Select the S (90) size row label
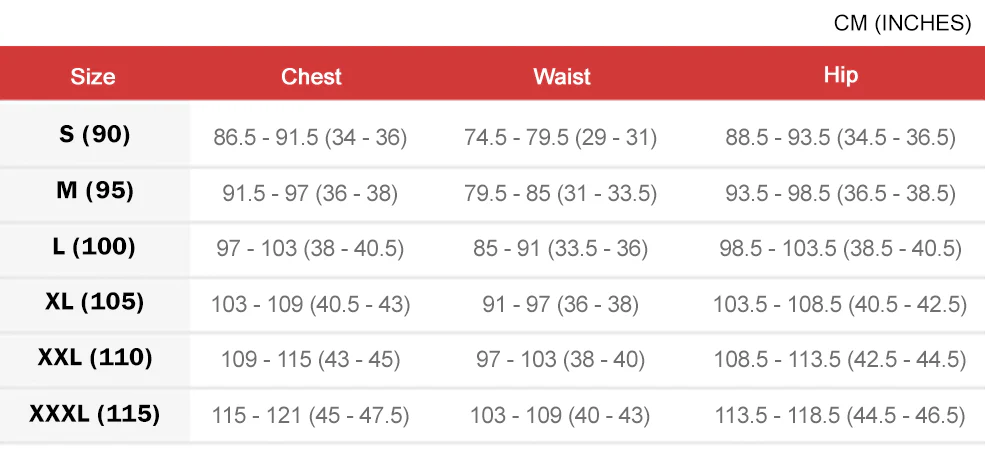The image size is (985, 458). (95, 134)
